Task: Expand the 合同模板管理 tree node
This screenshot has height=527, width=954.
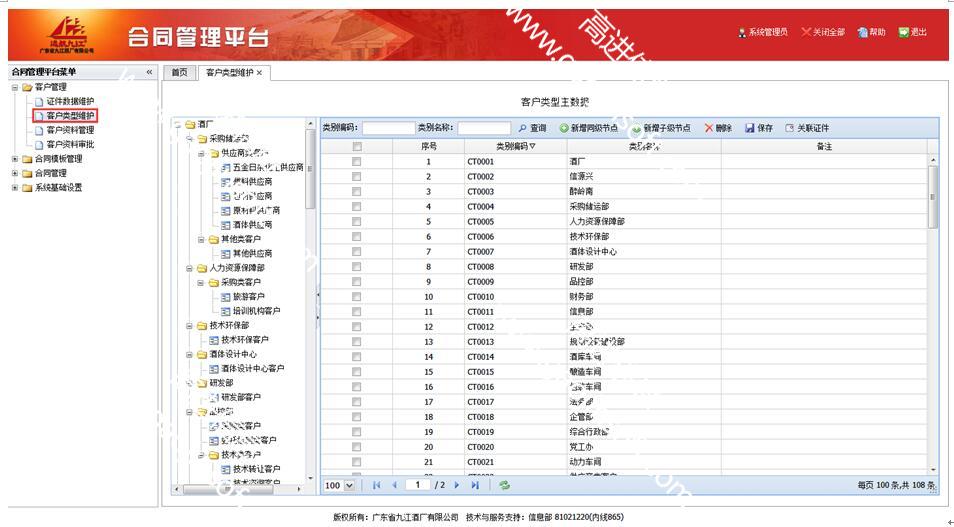Action: tap(15, 158)
